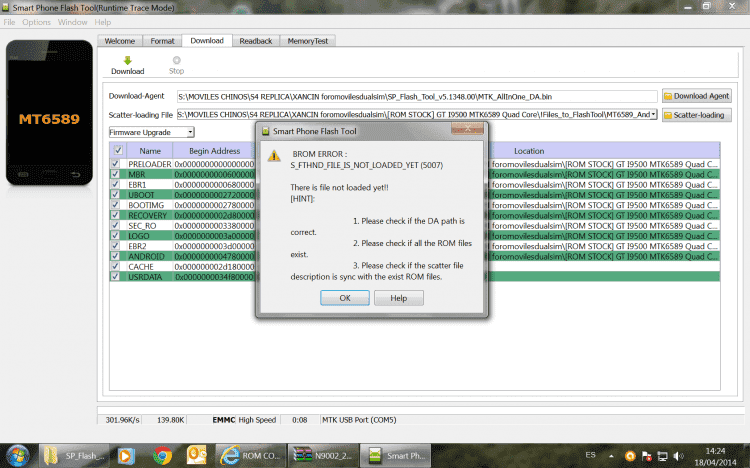750x468 pixels.
Task: Click Help in the BROM ERROR dialog
Action: [398, 298]
